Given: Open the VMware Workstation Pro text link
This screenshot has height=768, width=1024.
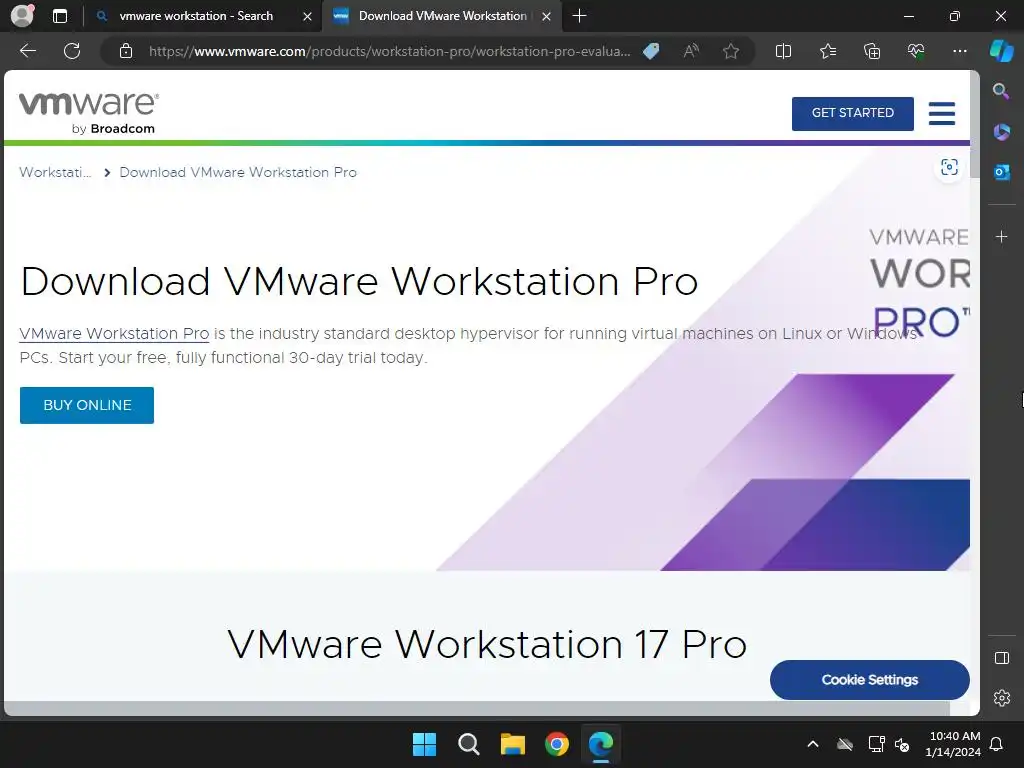Looking at the screenshot, I should [114, 334].
